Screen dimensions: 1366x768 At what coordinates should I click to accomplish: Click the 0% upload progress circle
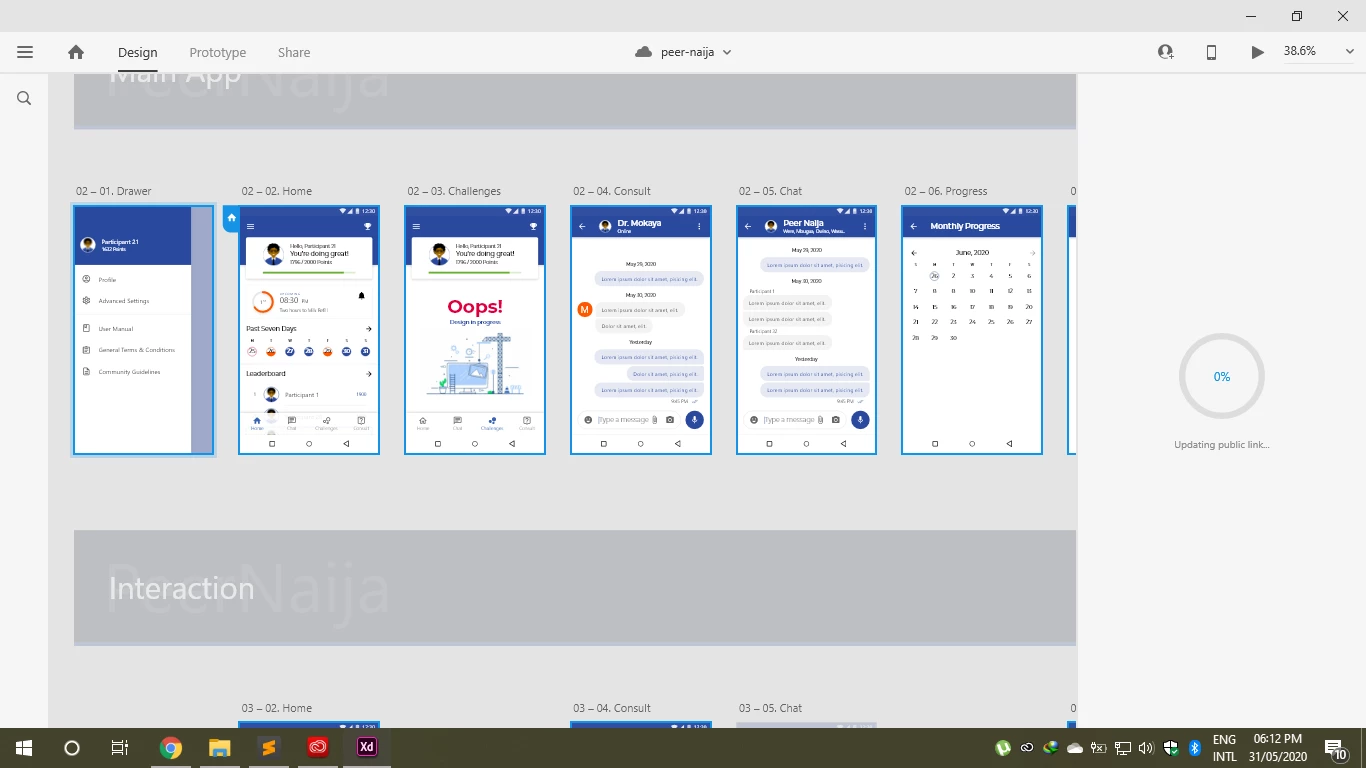click(x=1222, y=377)
